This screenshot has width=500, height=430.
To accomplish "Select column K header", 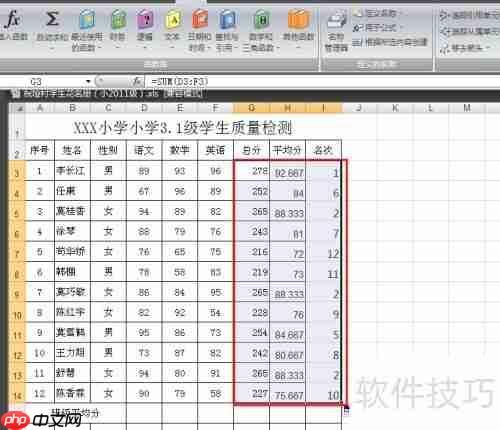I will (x=395, y=108).
